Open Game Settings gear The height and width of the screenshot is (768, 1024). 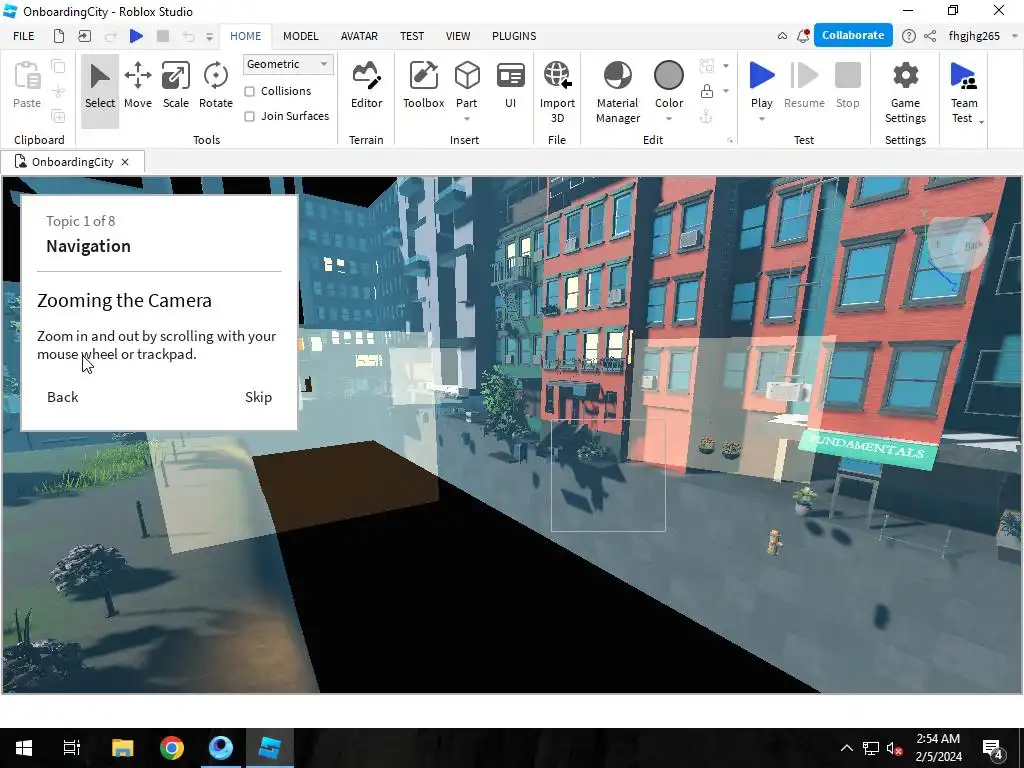pyautogui.click(x=905, y=91)
